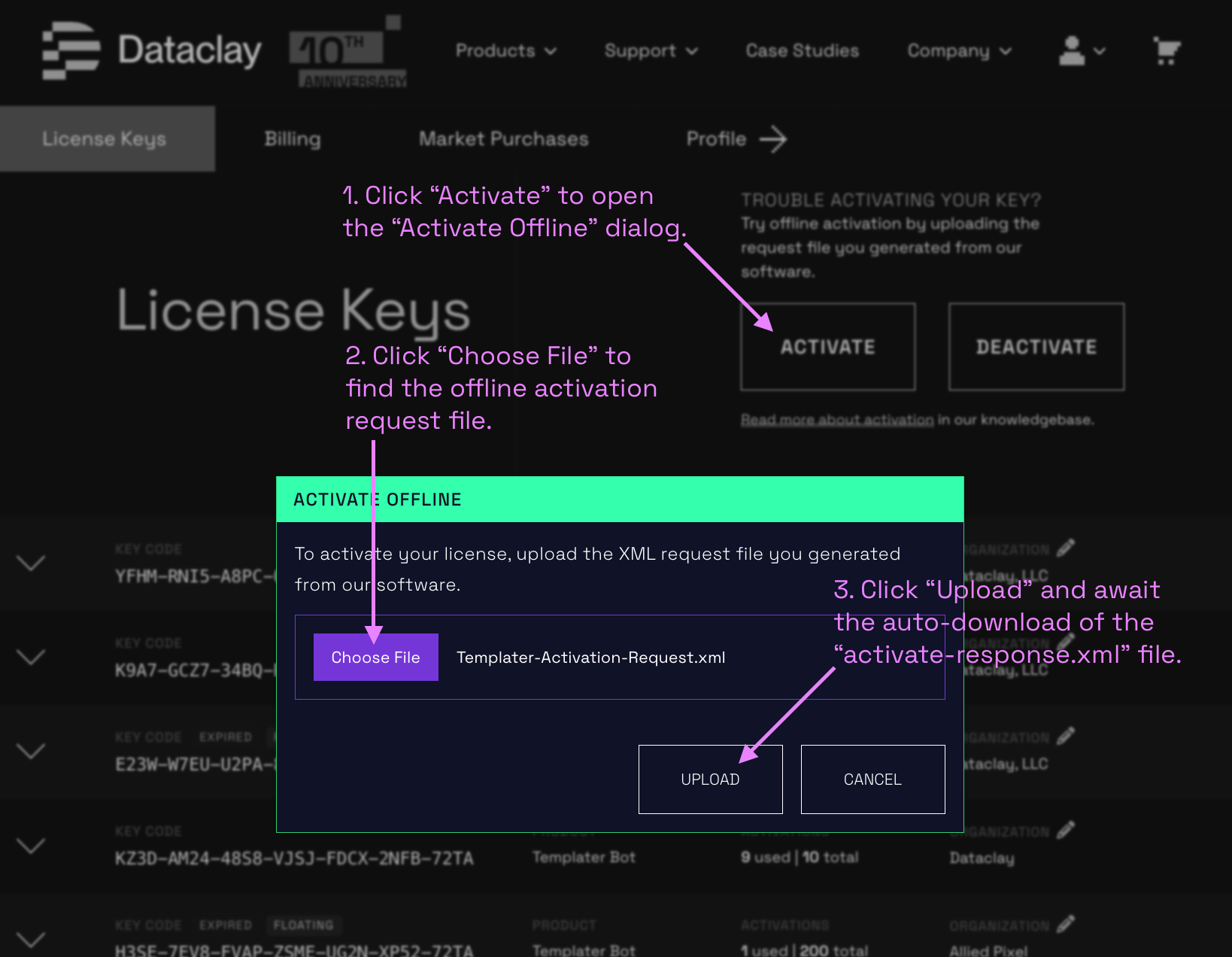Expand the K9A7-GCZ7 license key row

31,657
